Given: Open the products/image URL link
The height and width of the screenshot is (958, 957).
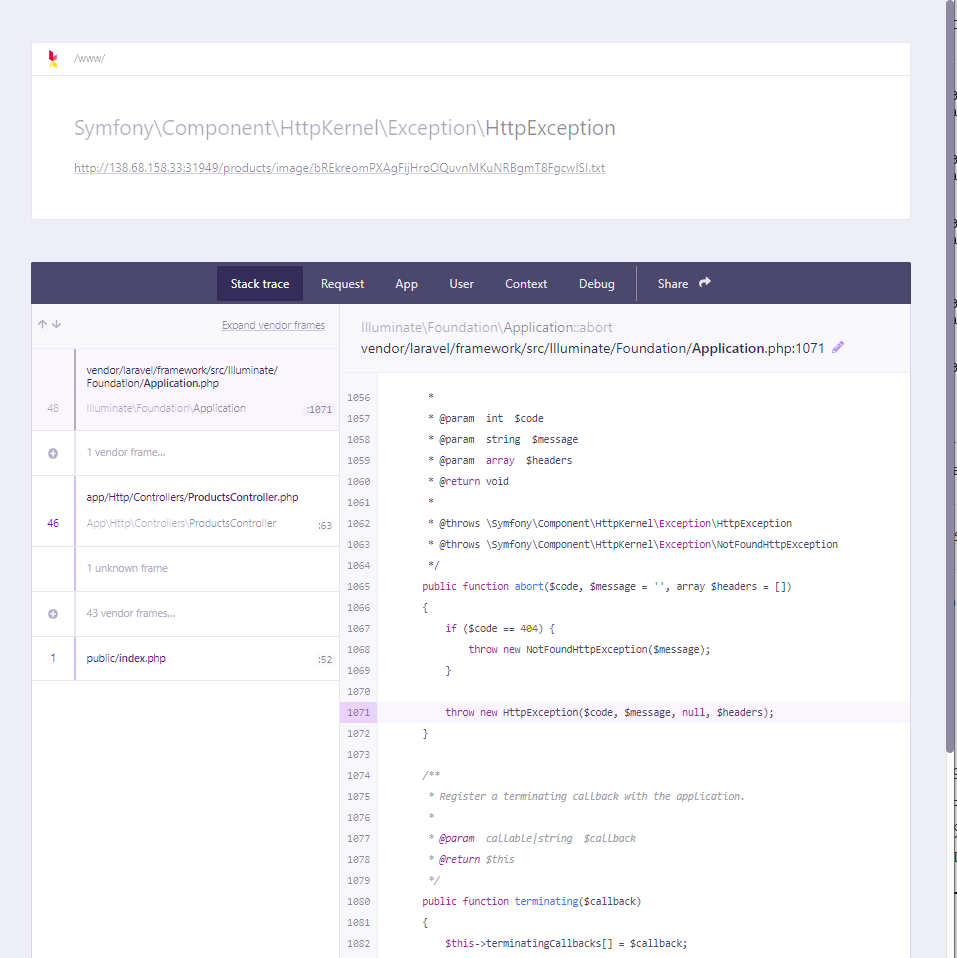Looking at the screenshot, I should (339, 168).
